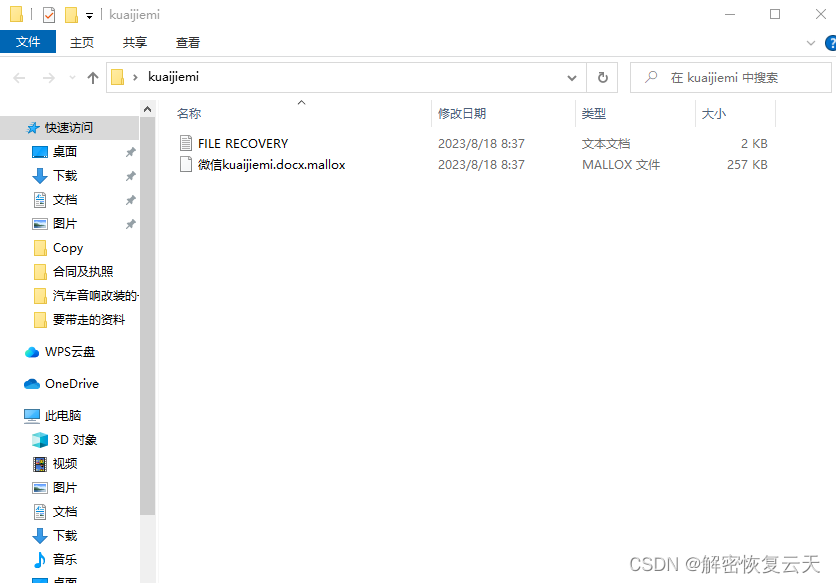Select 此电脑 in the sidebar
Image resolution: width=836 pixels, height=583 pixels.
[62, 415]
